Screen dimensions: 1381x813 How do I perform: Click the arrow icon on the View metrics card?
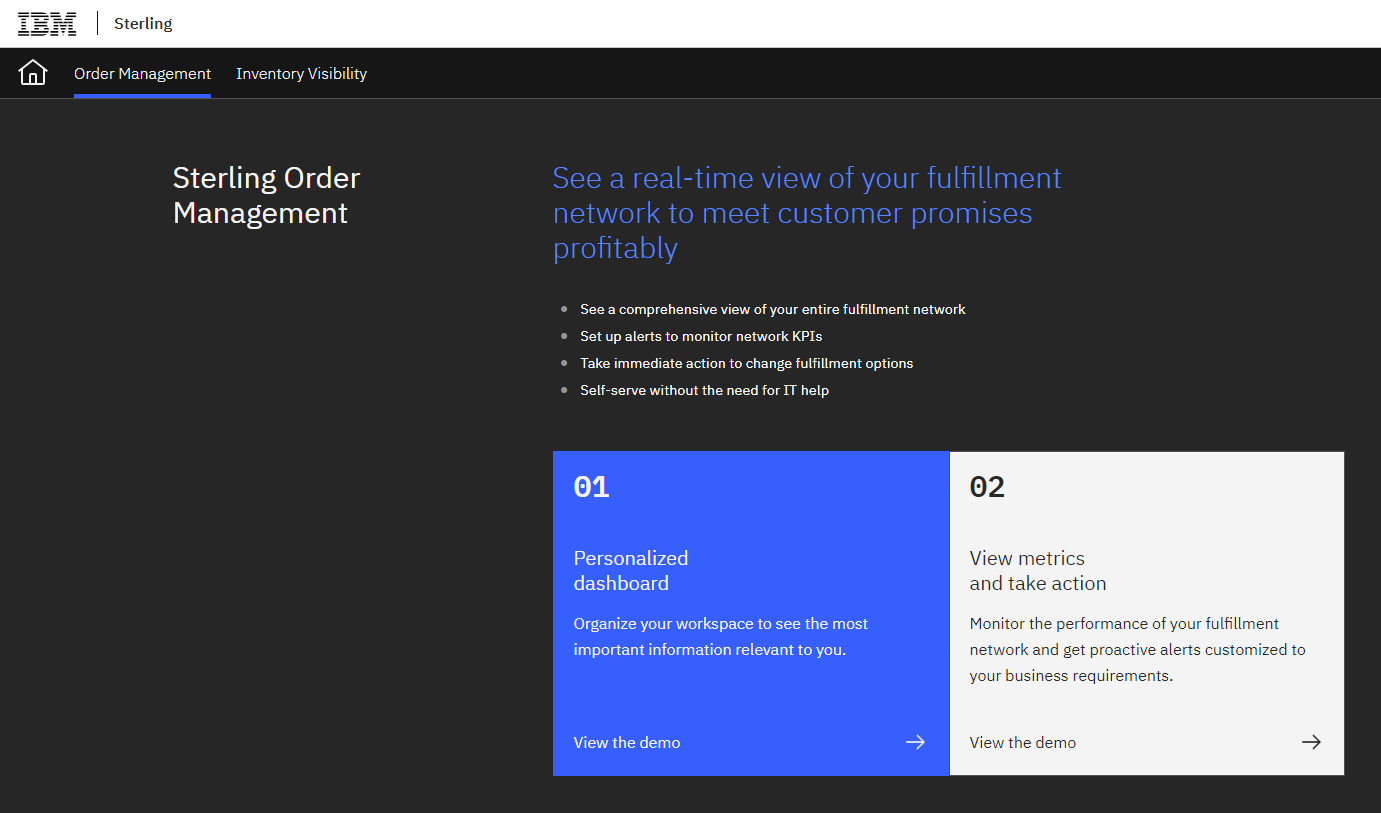point(1311,742)
